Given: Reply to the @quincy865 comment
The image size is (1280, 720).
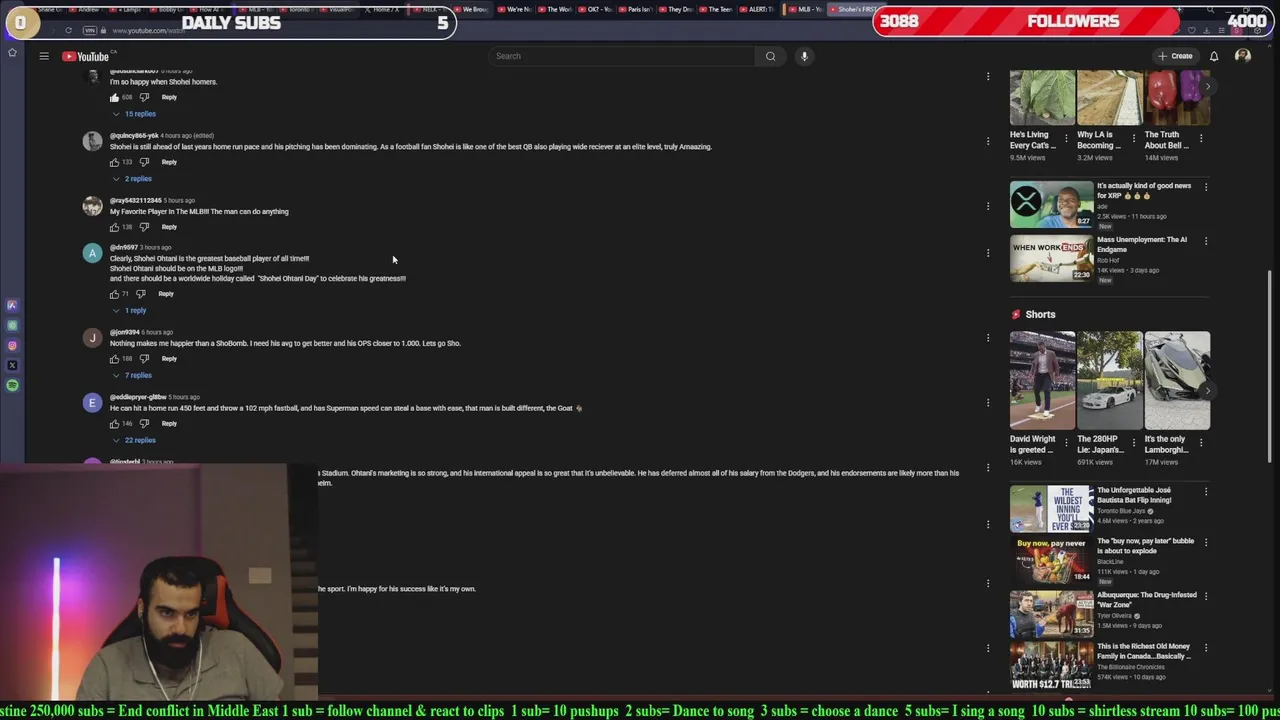Looking at the screenshot, I should pos(169,162).
